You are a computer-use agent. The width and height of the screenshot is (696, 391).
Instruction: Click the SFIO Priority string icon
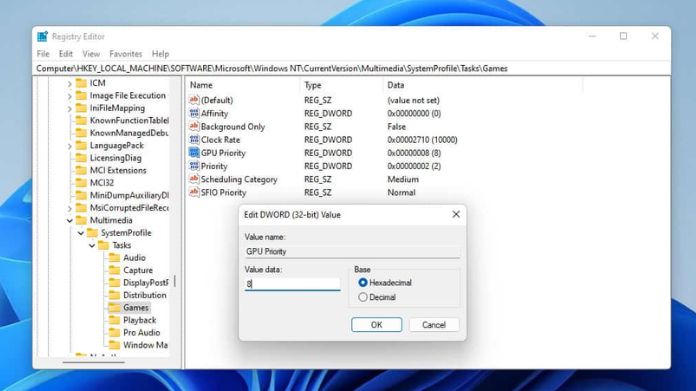point(194,192)
